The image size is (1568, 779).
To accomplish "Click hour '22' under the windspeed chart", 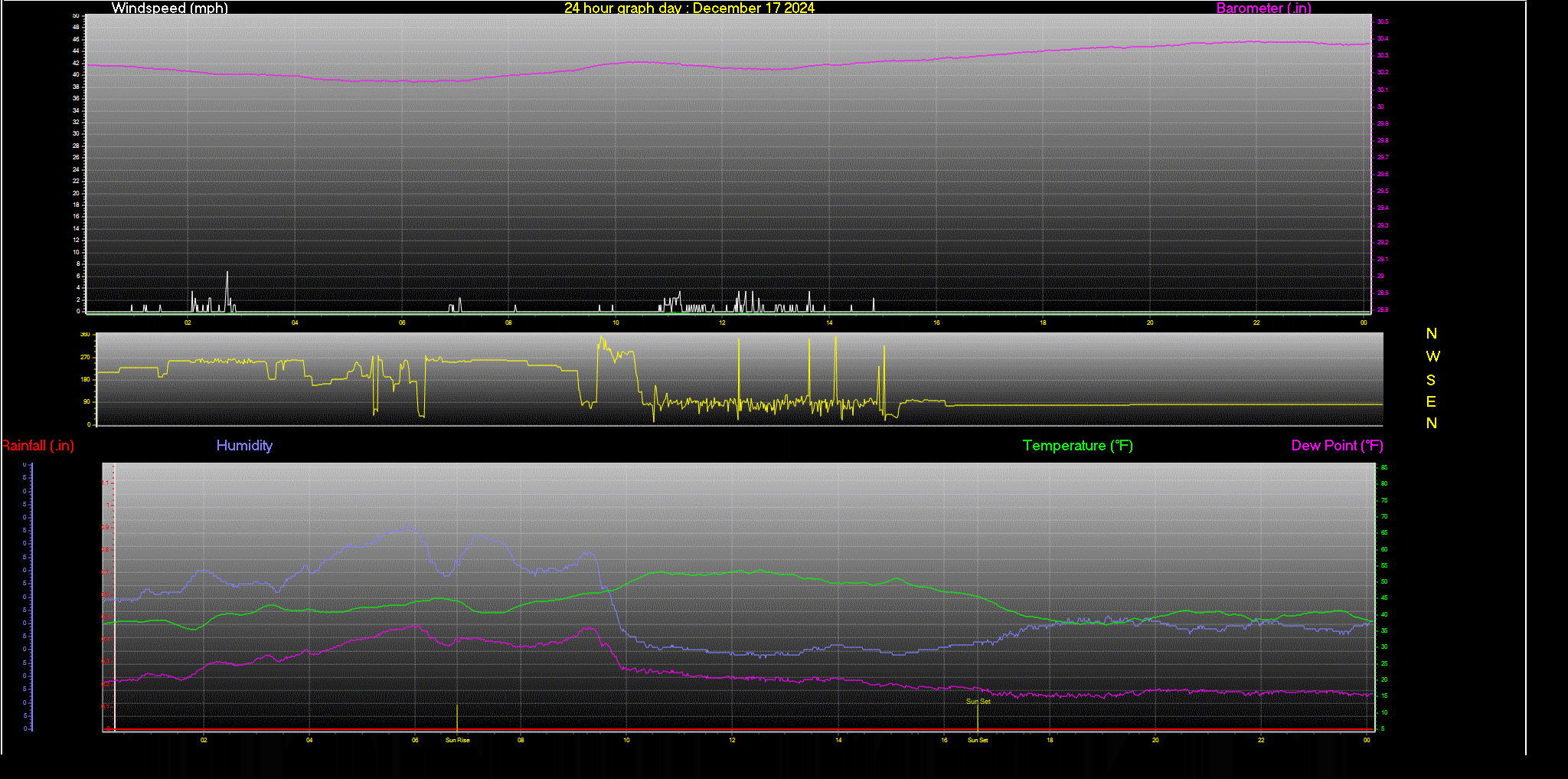I will pyautogui.click(x=1256, y=322).
